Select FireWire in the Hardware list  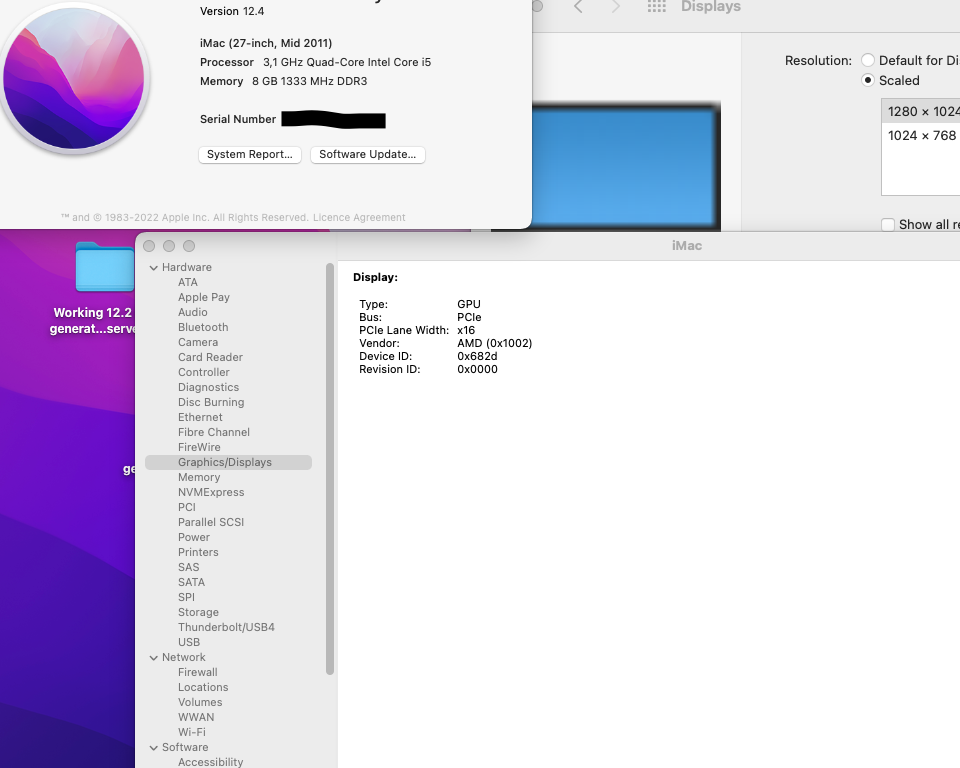(x=199, y=447)
